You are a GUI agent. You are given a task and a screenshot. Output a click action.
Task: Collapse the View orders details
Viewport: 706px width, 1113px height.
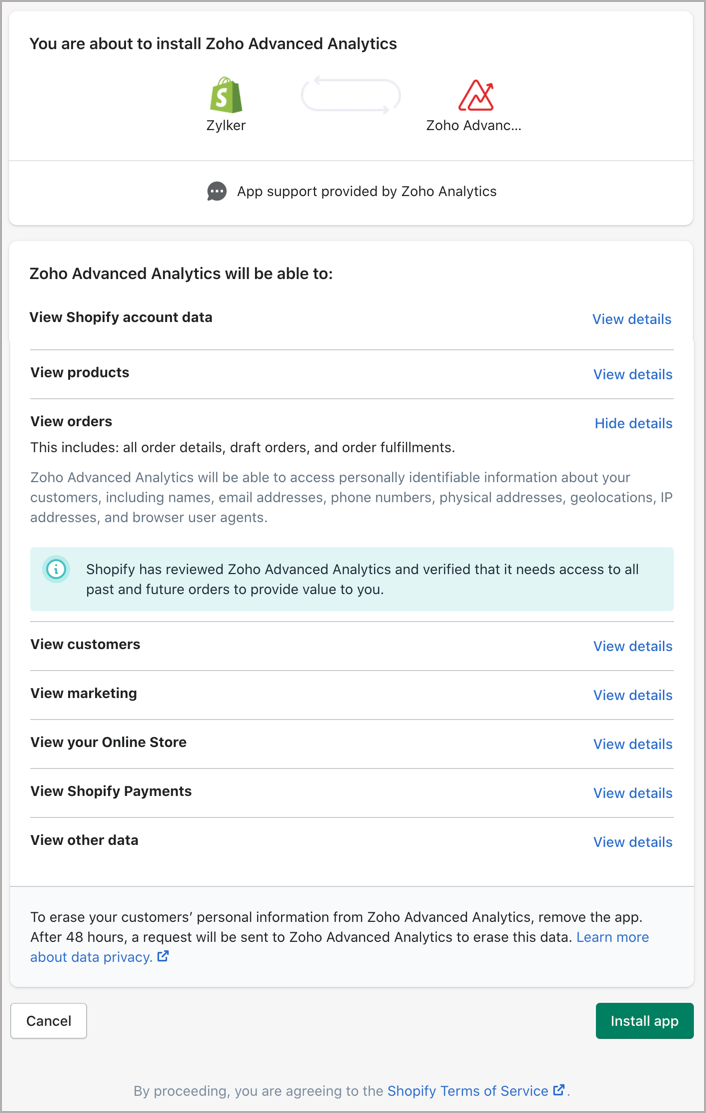point(633,423)
